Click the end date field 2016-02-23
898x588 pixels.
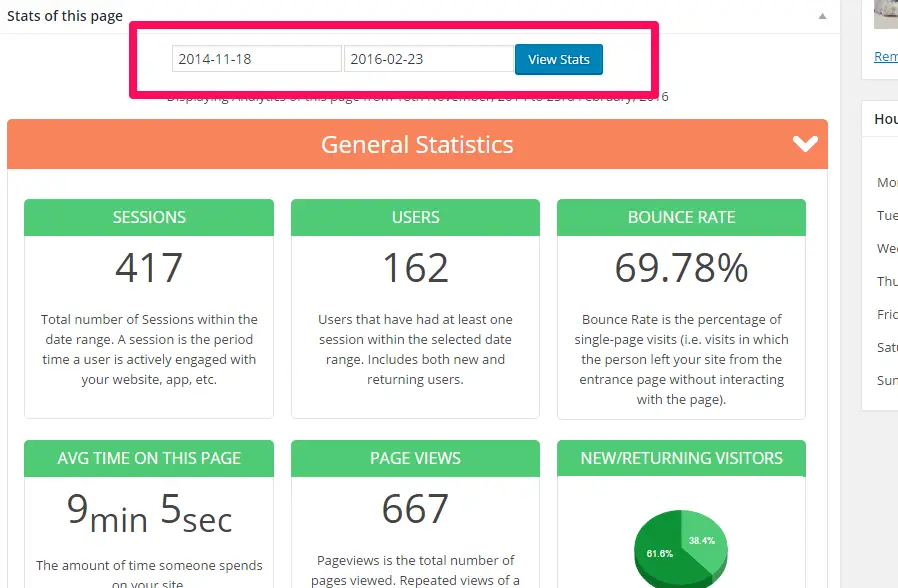[428, 59]
